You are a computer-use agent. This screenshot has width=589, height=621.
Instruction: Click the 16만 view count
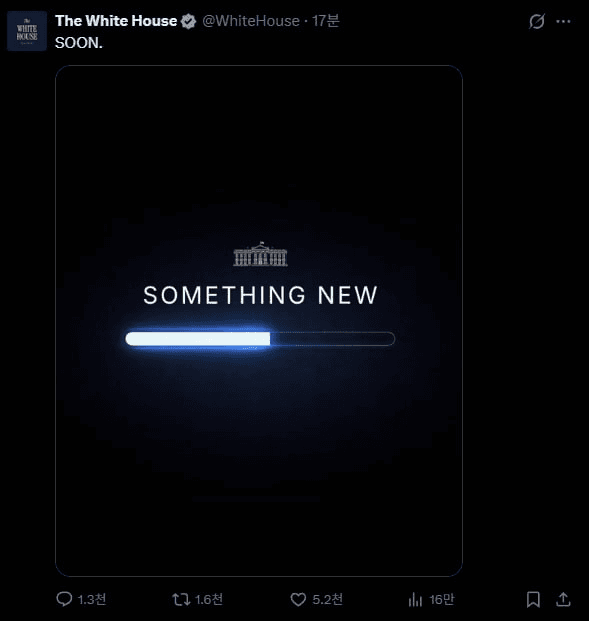[442, 600]
